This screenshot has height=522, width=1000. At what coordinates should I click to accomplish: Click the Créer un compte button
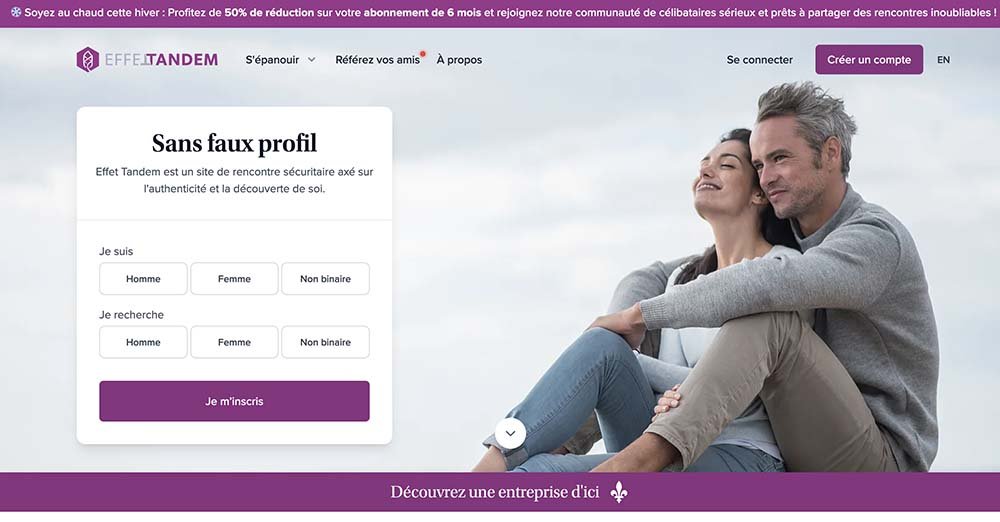click(x=869, y=60)
